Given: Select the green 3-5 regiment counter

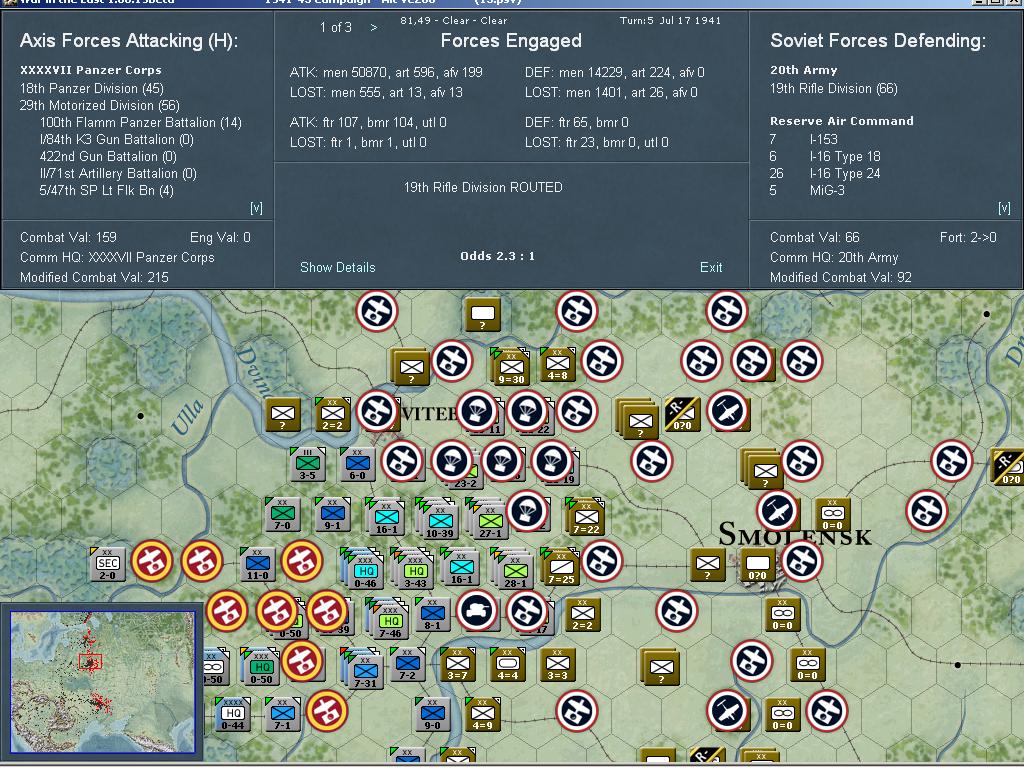Looking at the screenshot, I should (x=307, y=464).
